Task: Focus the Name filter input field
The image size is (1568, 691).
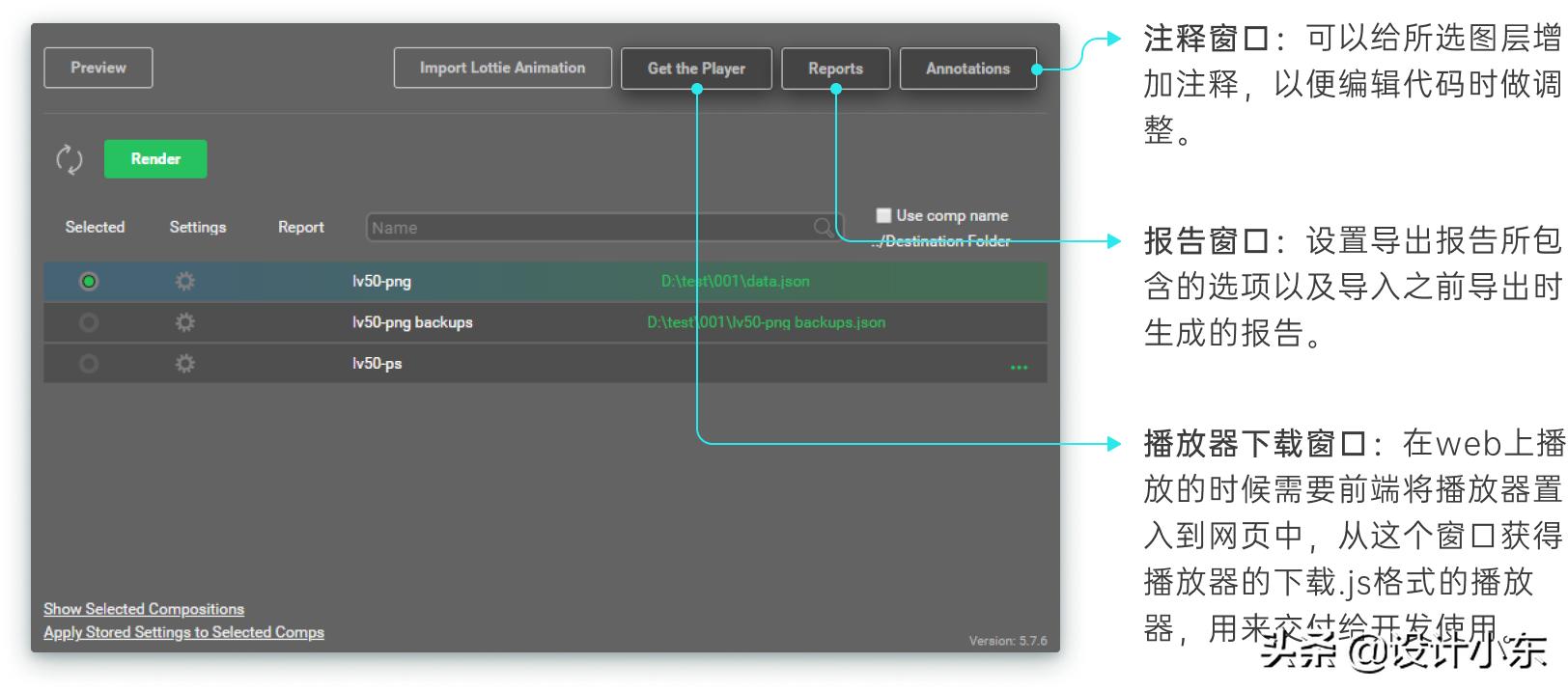Action: click(x=589, y=228)
